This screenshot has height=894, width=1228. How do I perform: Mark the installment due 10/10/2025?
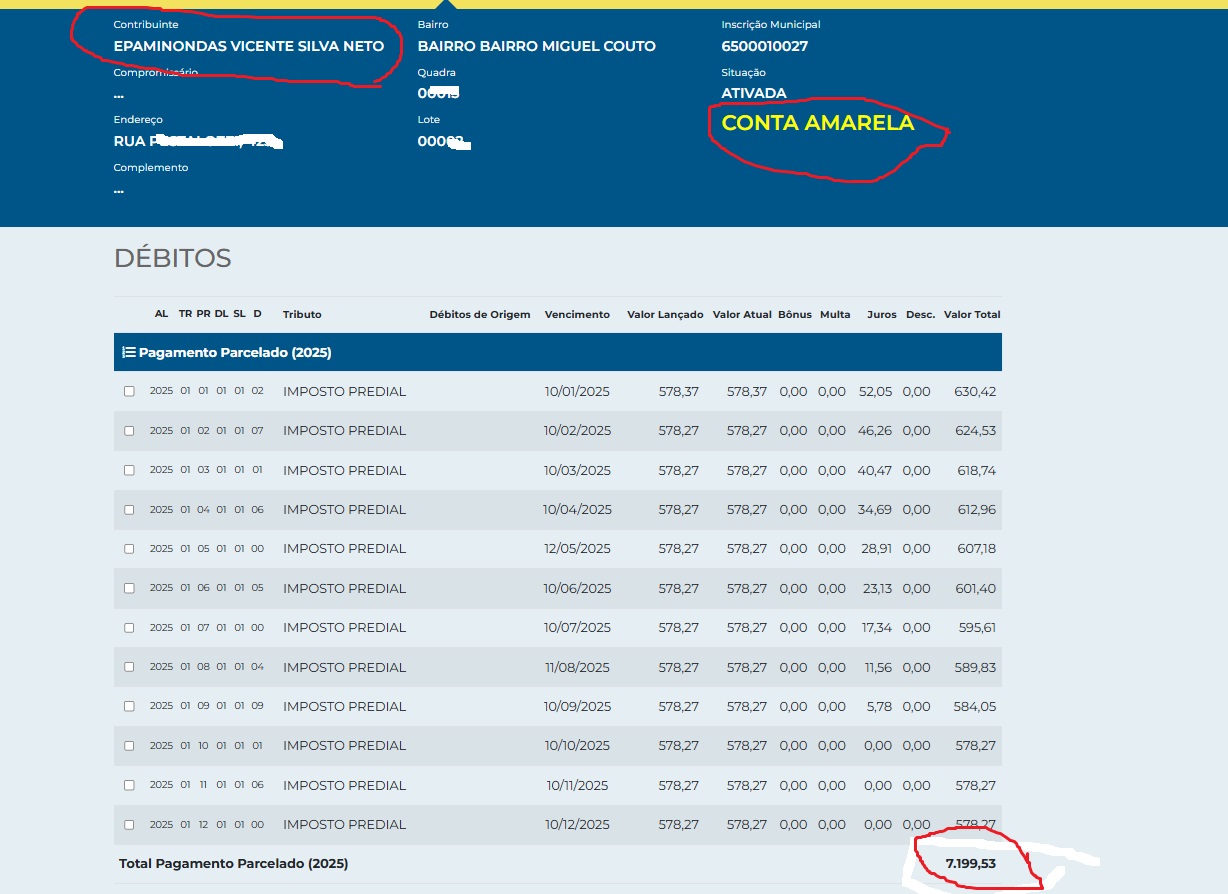click(129, 746)
